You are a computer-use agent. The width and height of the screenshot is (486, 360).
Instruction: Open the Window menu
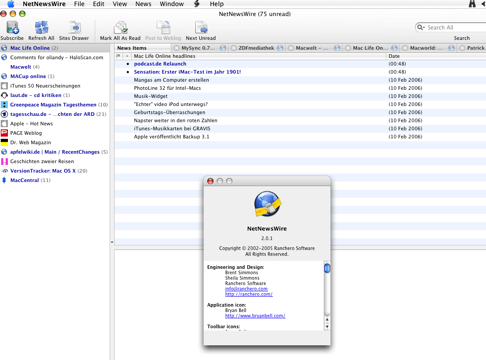pos(172,4)
